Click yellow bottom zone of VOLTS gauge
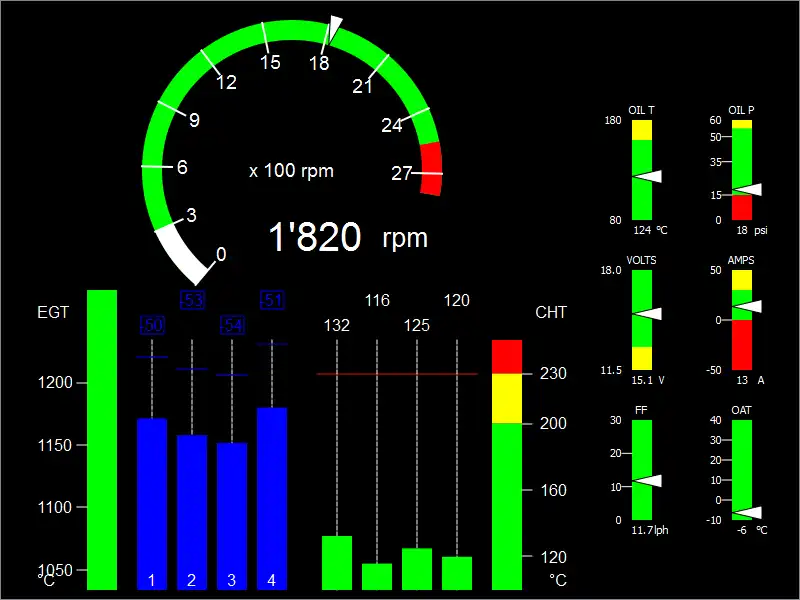This screenshot has height=600, width=800. [642, 358]
